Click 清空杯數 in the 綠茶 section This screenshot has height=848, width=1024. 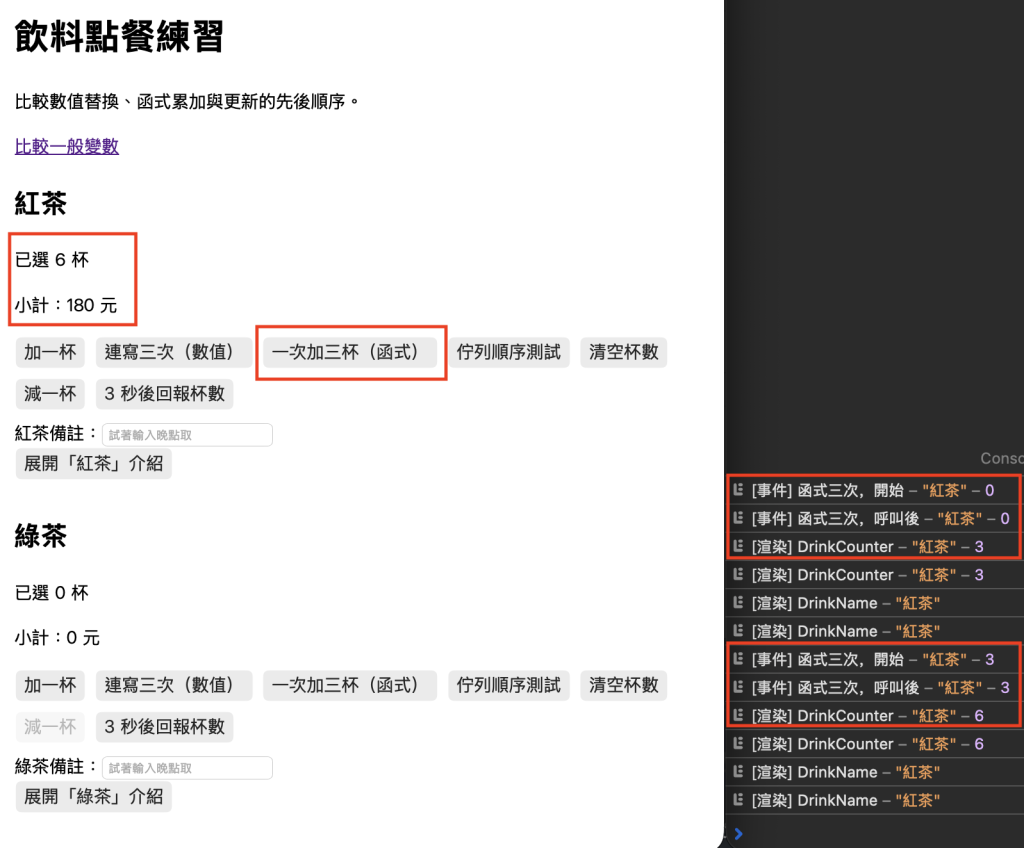click(x=624, y=685)
